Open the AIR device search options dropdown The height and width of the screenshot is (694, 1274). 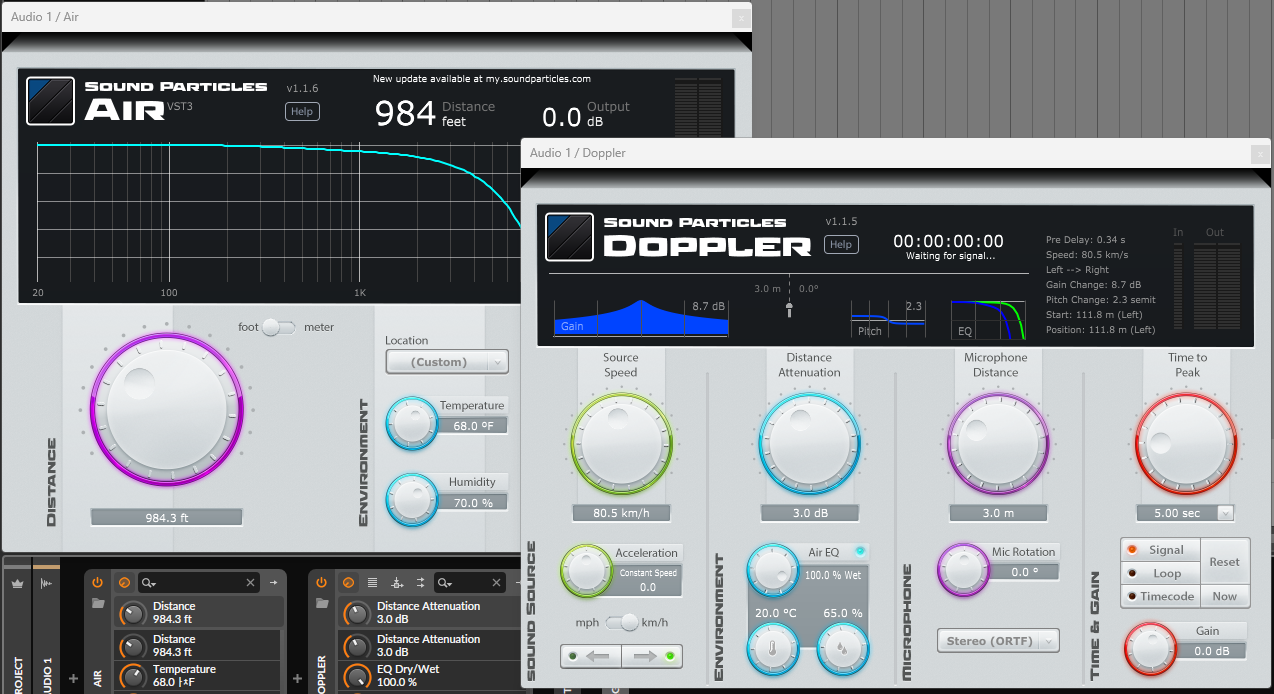coord(148,582)
